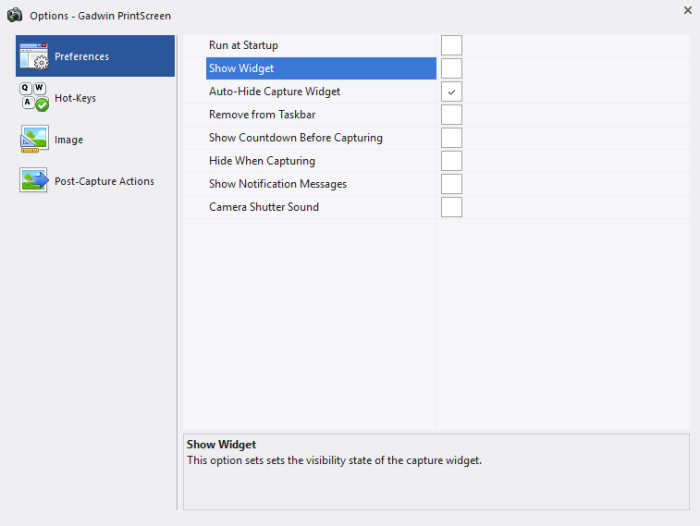The height and width of the screenshot is (526, 700).
Task: Uncheck the Auto-Hide Capture Widget checkbox
Action: (x=451, y=92)
